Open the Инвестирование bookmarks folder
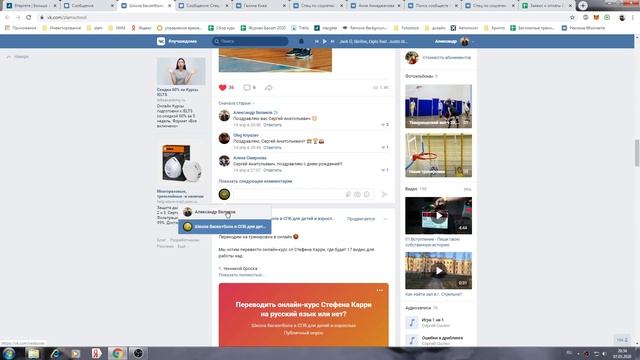 [x=61, y=28]
